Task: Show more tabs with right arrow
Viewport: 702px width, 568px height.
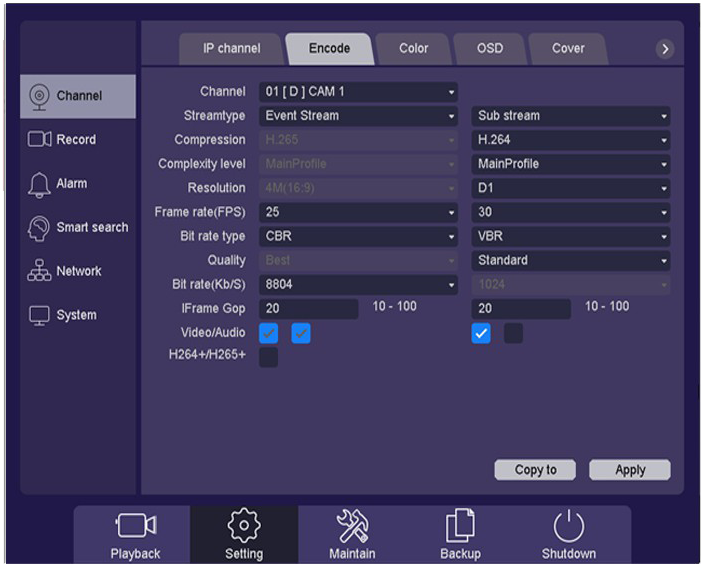Action: click(665, 49)
